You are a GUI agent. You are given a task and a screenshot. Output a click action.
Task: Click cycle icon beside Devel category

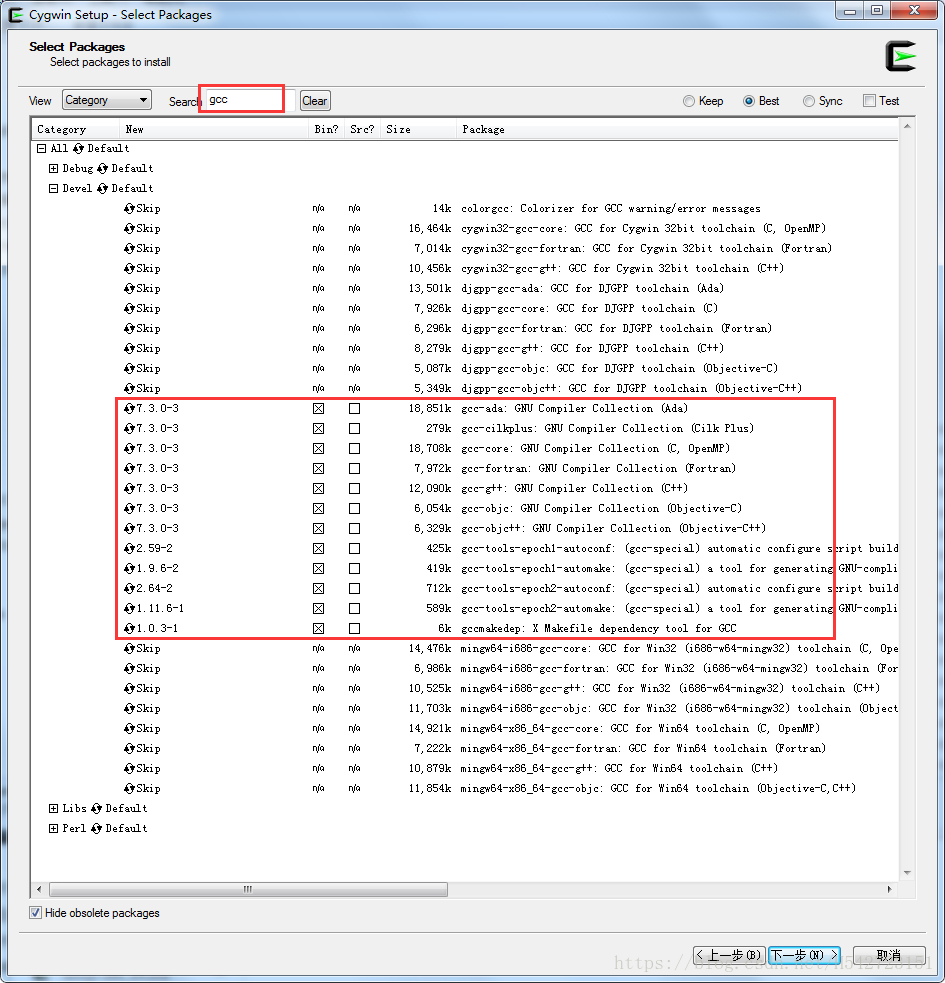[x=102, y=188]
